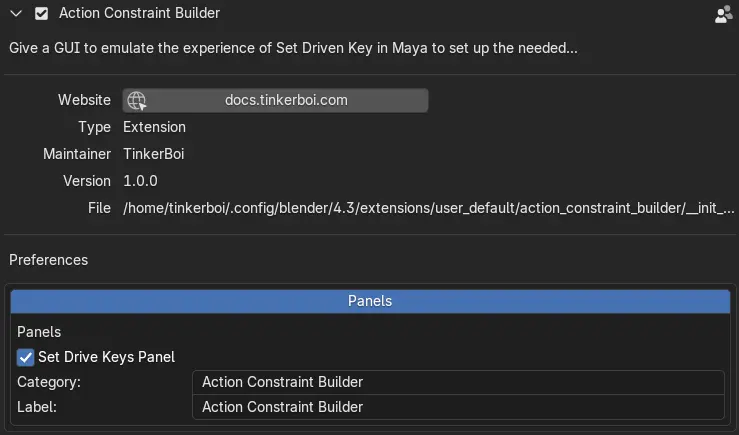Disable the Action Constraint Builder add-on checkbox
This screenshot has height=435, width=739.
point(41,14)
